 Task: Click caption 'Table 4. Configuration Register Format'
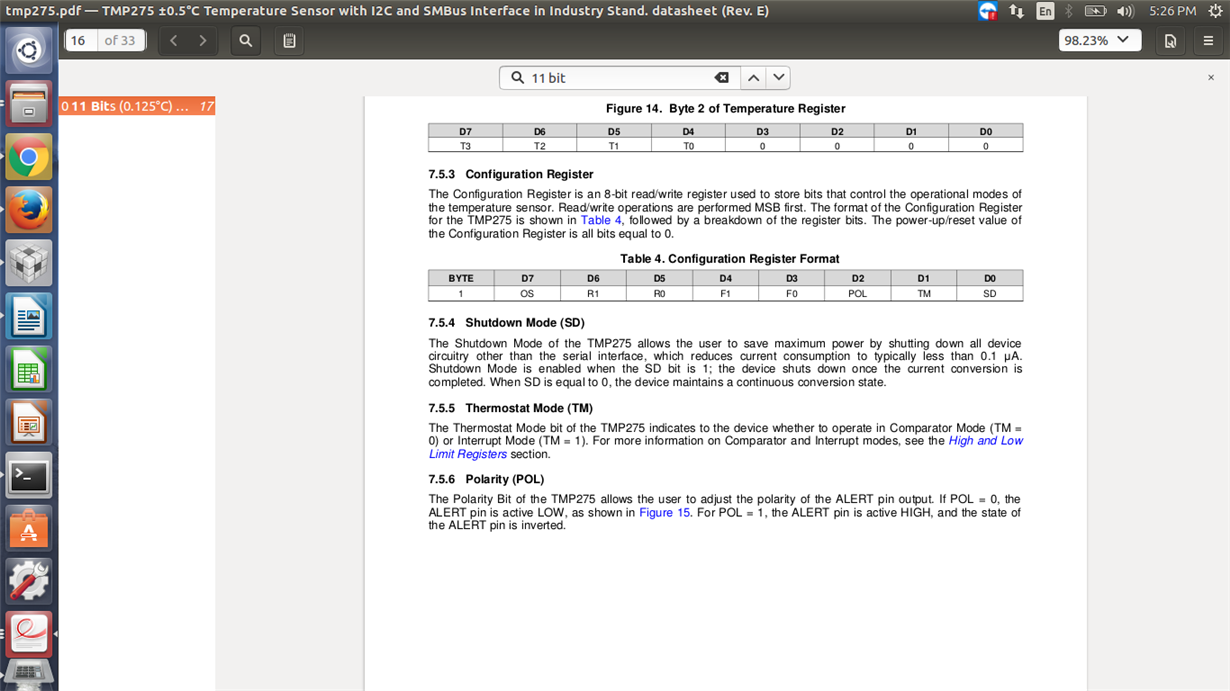point(729,258)
